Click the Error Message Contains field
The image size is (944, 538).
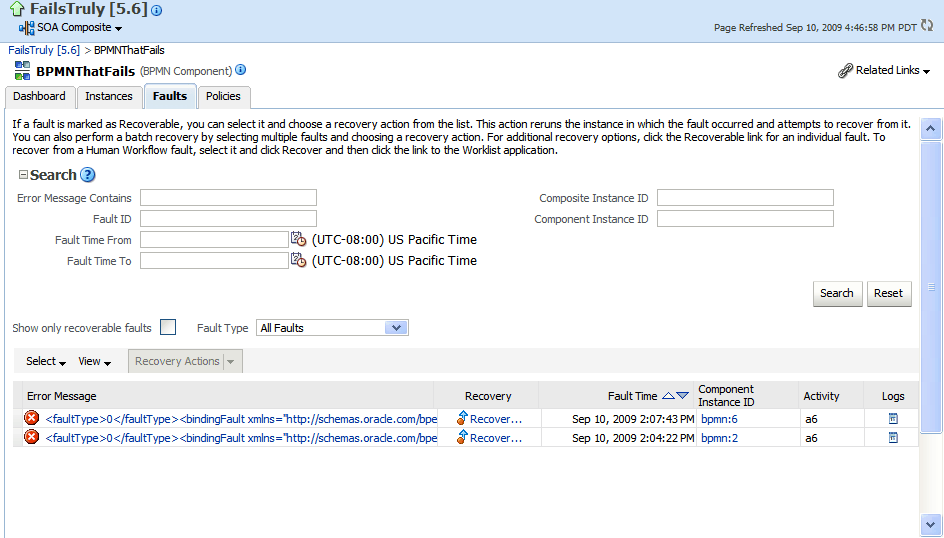click(x=228, y=197)
